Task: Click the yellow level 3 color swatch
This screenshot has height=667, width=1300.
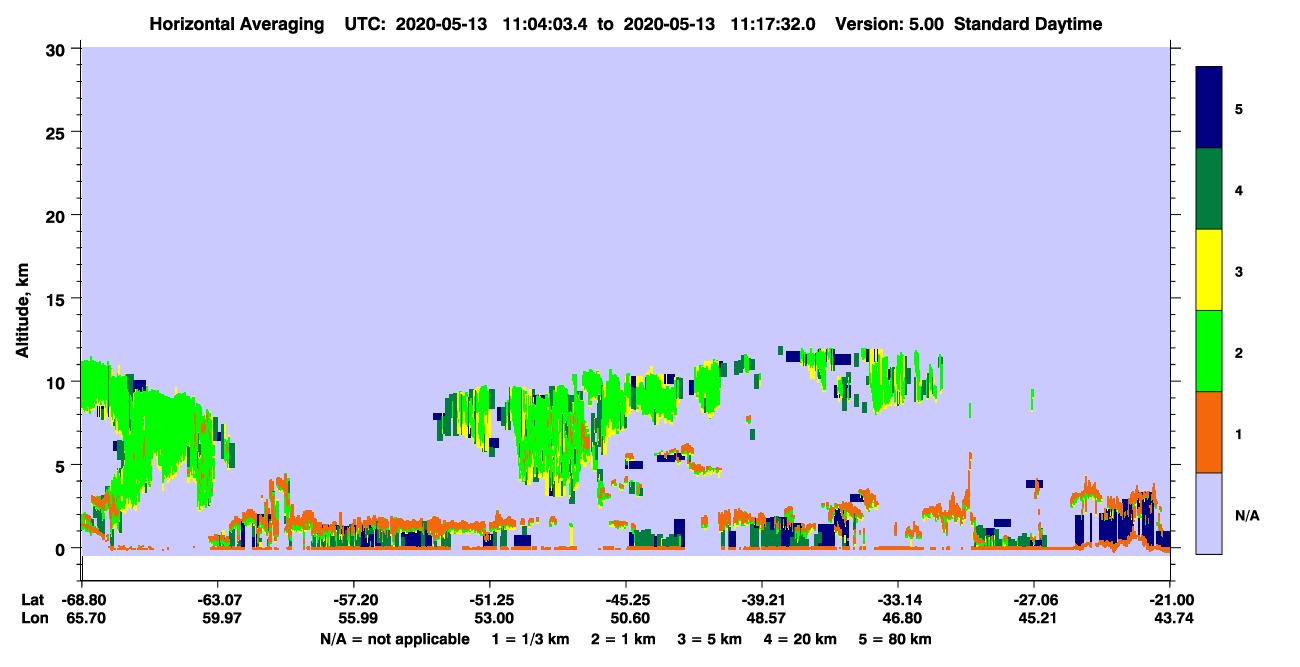Action: point(1209,270)
